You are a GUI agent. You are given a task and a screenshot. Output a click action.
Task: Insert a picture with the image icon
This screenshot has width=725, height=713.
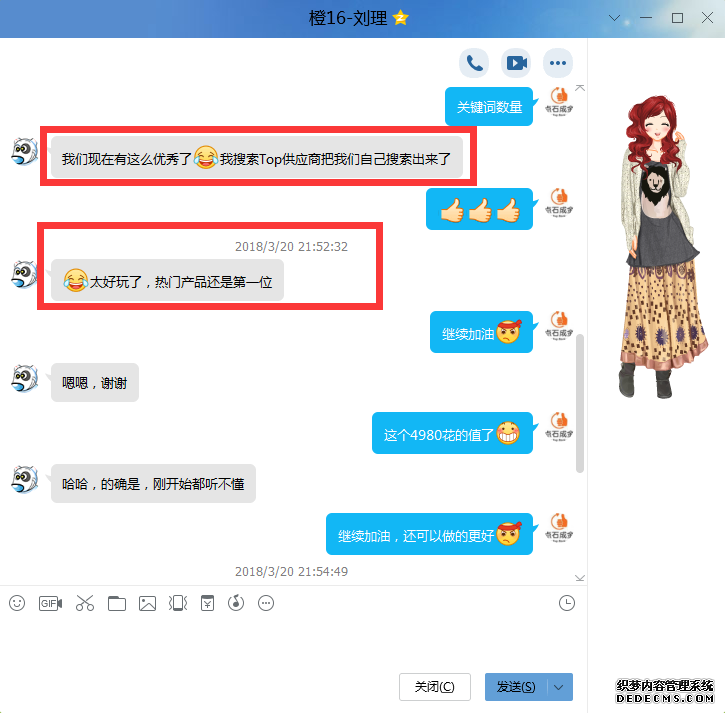[x=147, y=603]
